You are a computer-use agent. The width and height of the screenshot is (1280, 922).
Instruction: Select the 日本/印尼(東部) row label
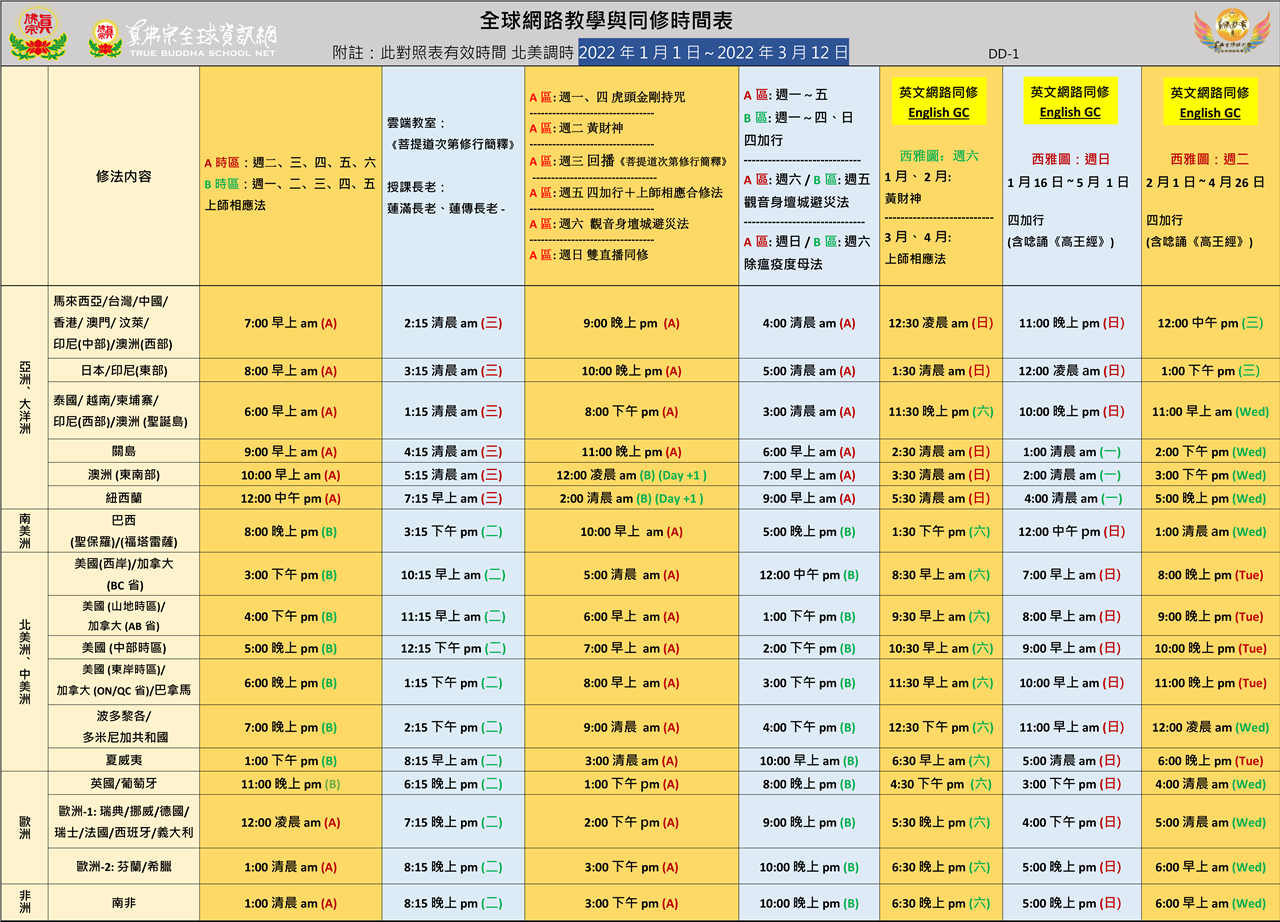(124, 370)
